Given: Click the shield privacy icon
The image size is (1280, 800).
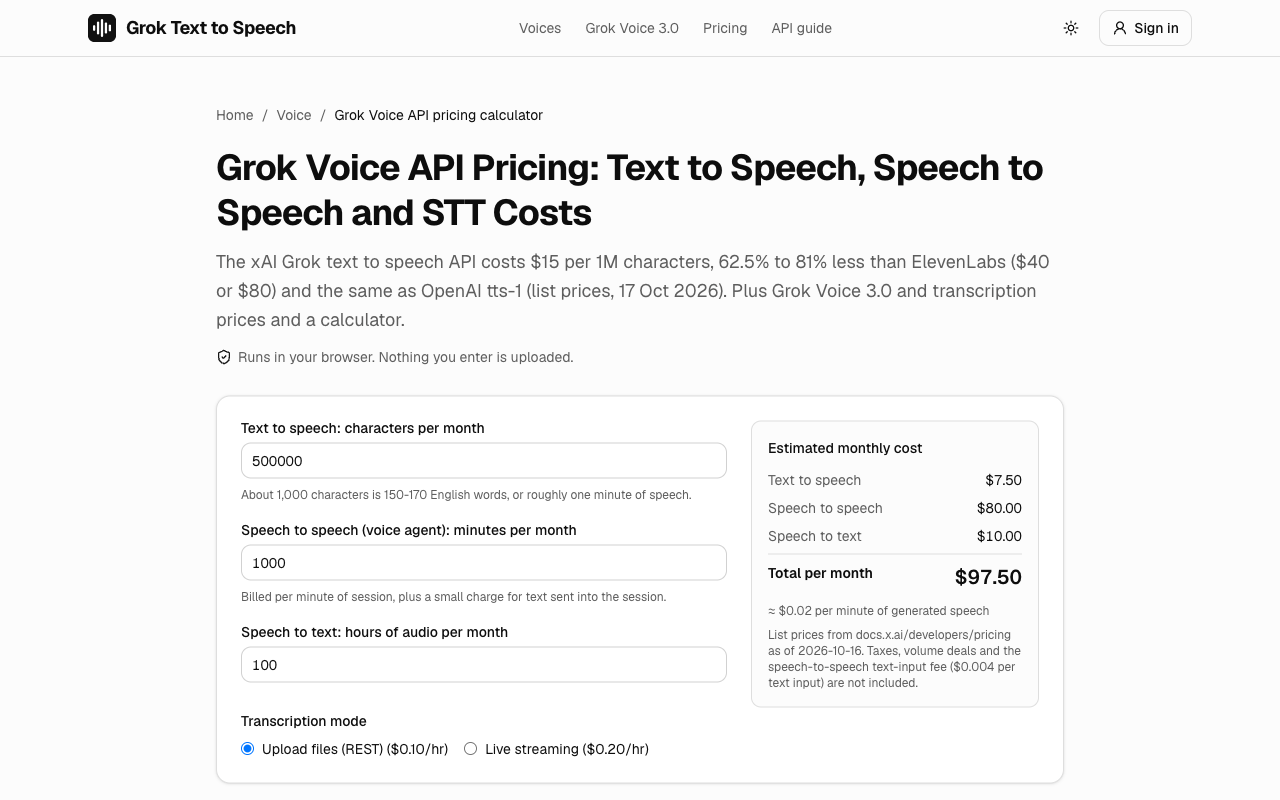Looking at the screenshot, I should (224, 357).
